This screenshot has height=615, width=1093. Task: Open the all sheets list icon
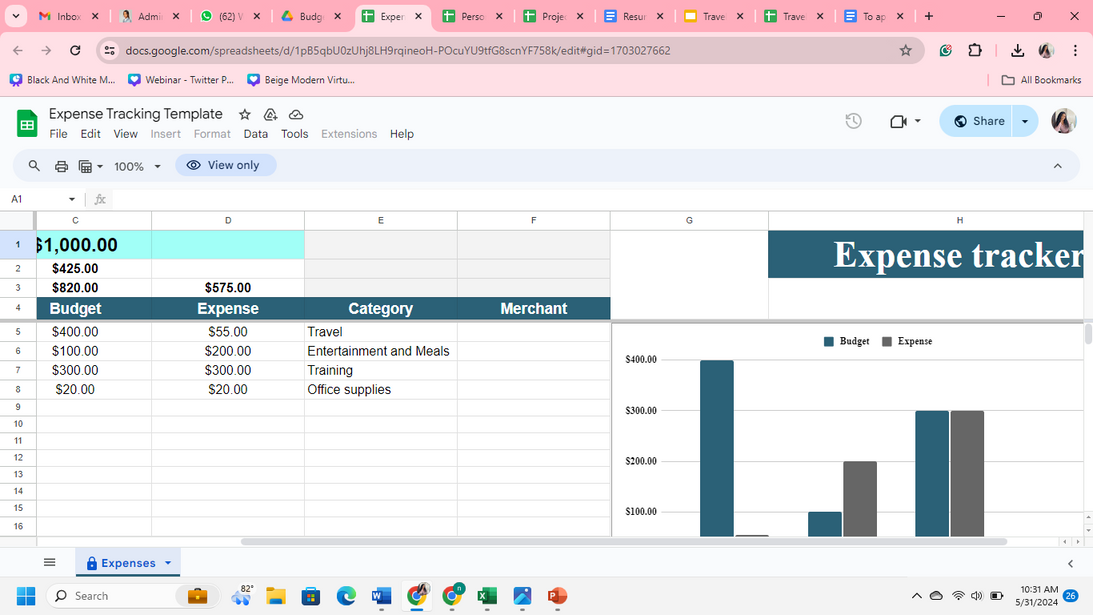pos(49,563)
